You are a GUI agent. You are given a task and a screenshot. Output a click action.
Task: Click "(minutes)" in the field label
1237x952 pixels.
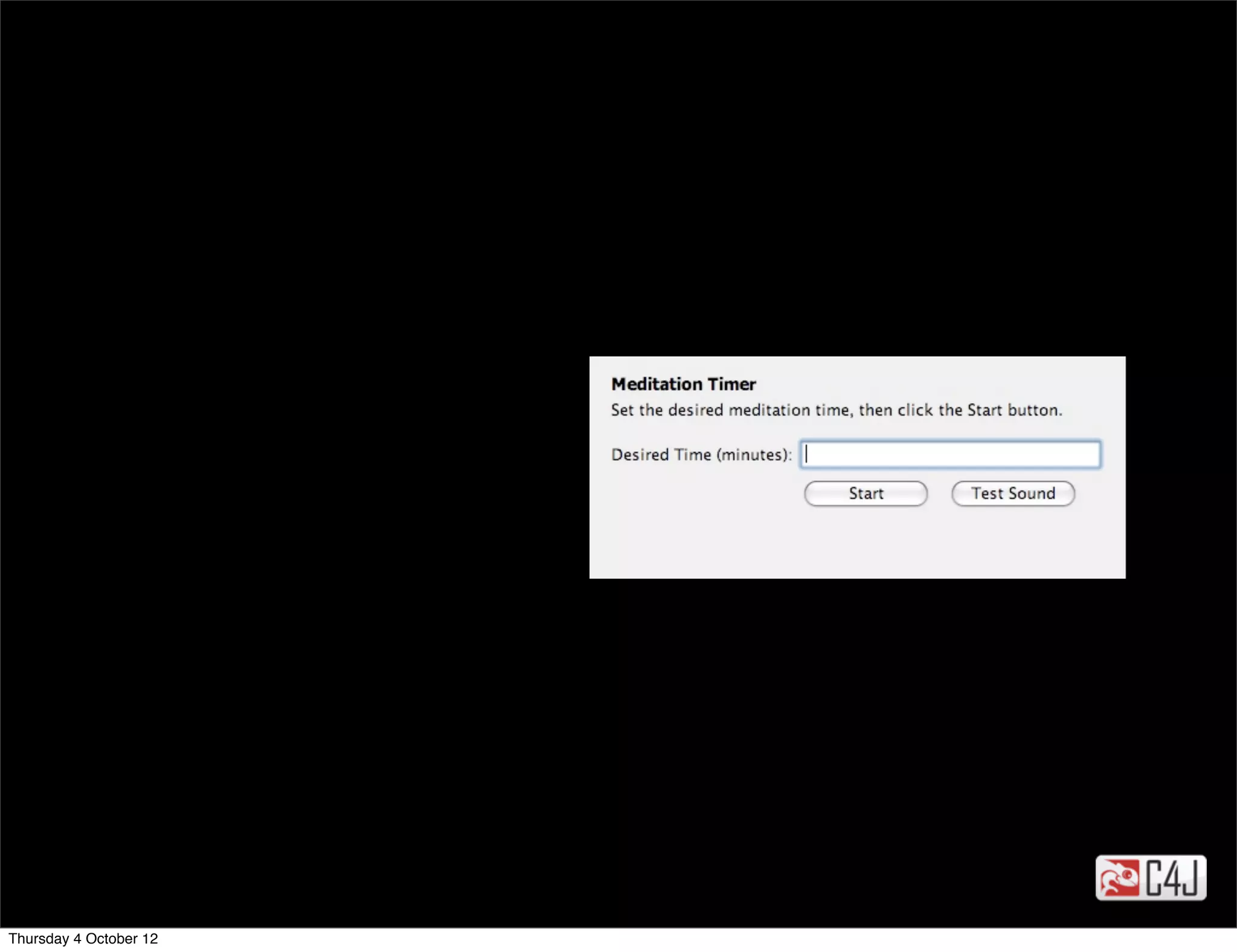tap(751, 455)
